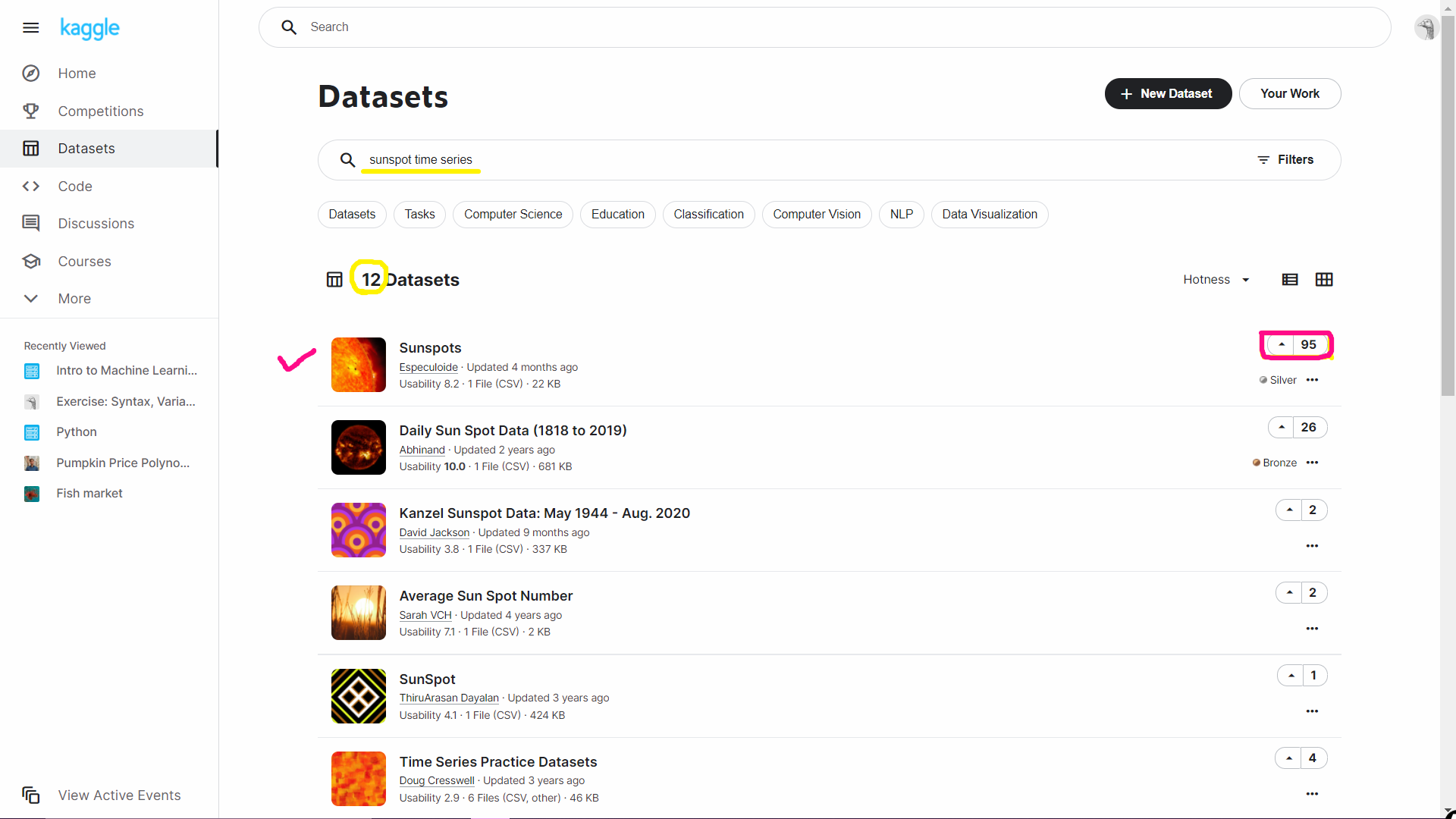Open Kanzel Sunspot Data thumbnail
This screenshot has height=819, width=1456.
click(359, 530)
